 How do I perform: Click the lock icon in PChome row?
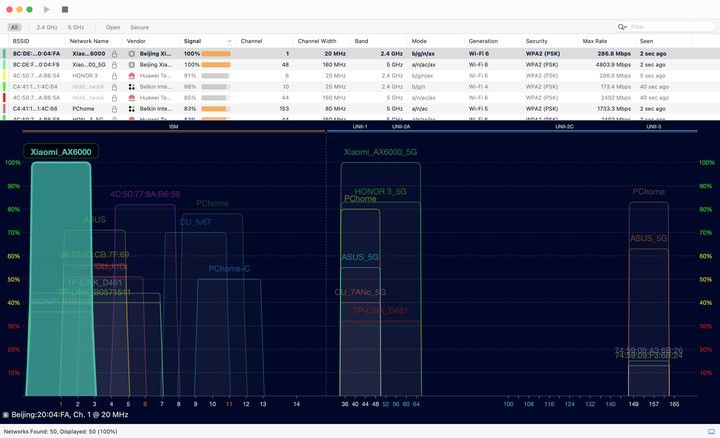pos(115,108)
